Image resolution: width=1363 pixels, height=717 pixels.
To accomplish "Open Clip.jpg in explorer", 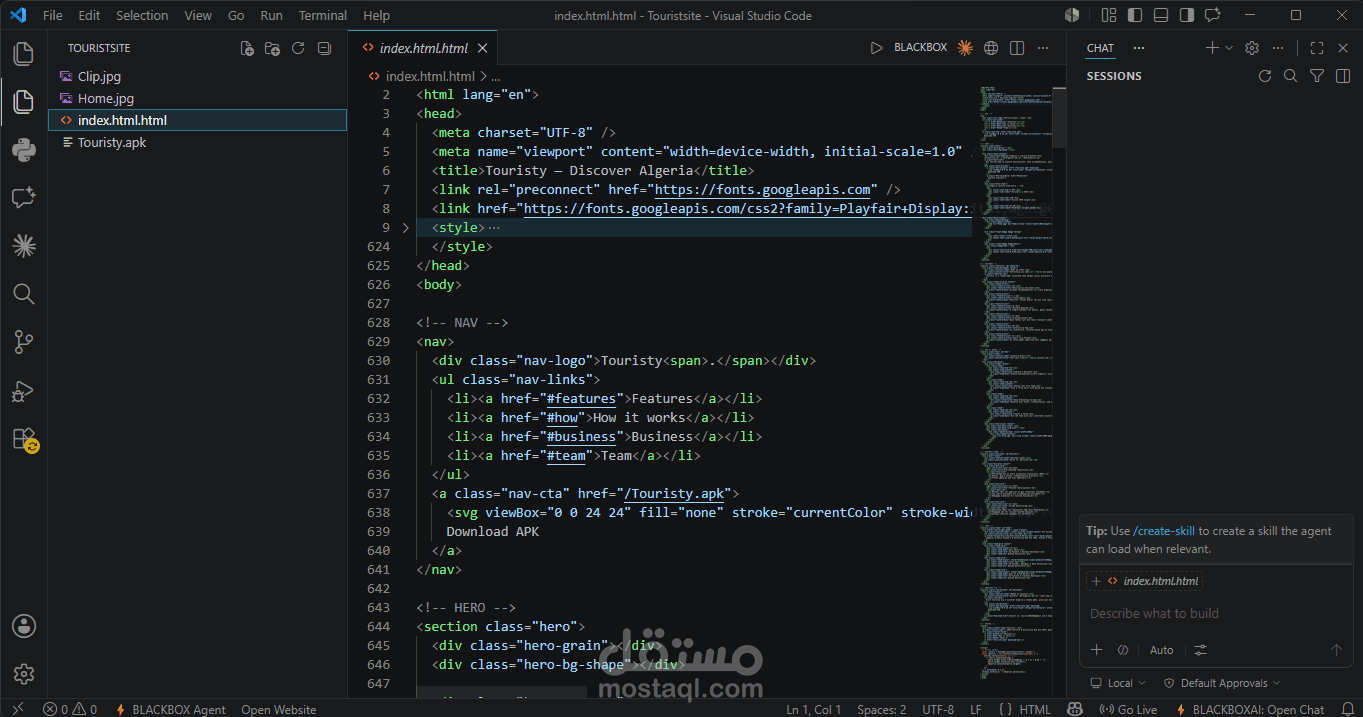I will [x=197, y=76].
